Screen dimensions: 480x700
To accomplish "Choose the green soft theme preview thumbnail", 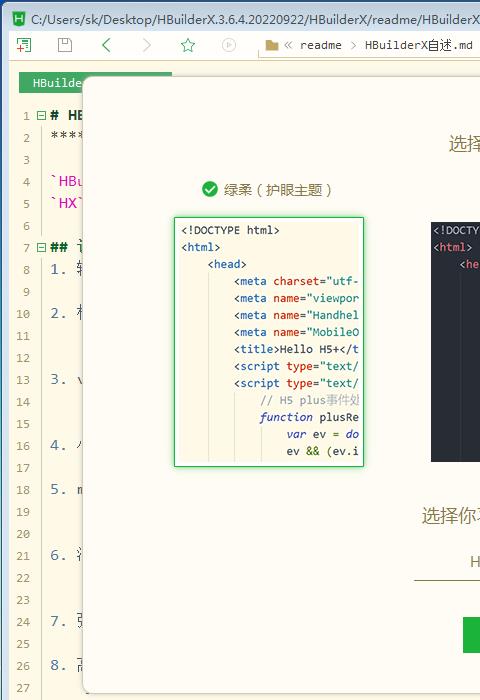I will coord(269,342).
